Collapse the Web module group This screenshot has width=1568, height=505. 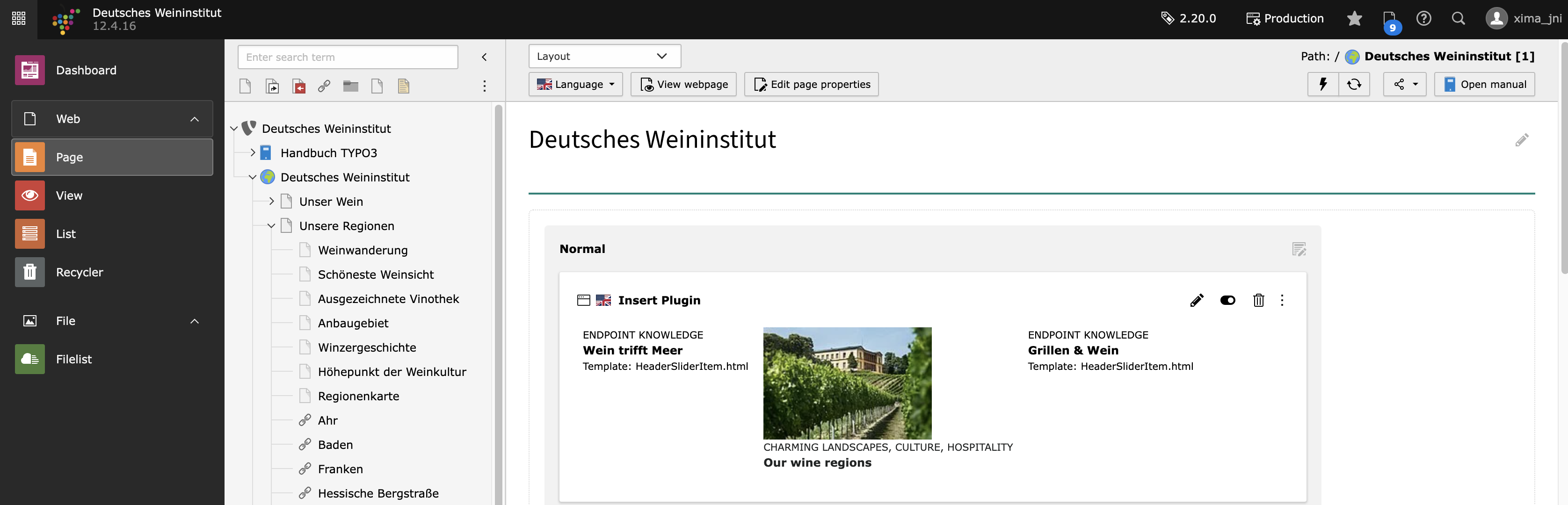(x=194, y=119)
